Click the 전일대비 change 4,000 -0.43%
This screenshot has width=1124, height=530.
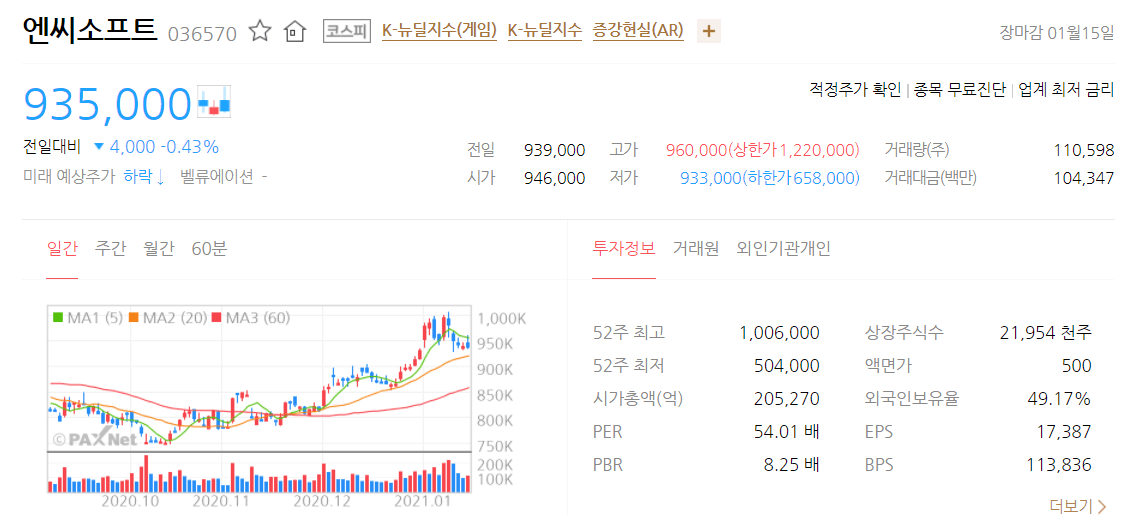click(x=156, y=147)
